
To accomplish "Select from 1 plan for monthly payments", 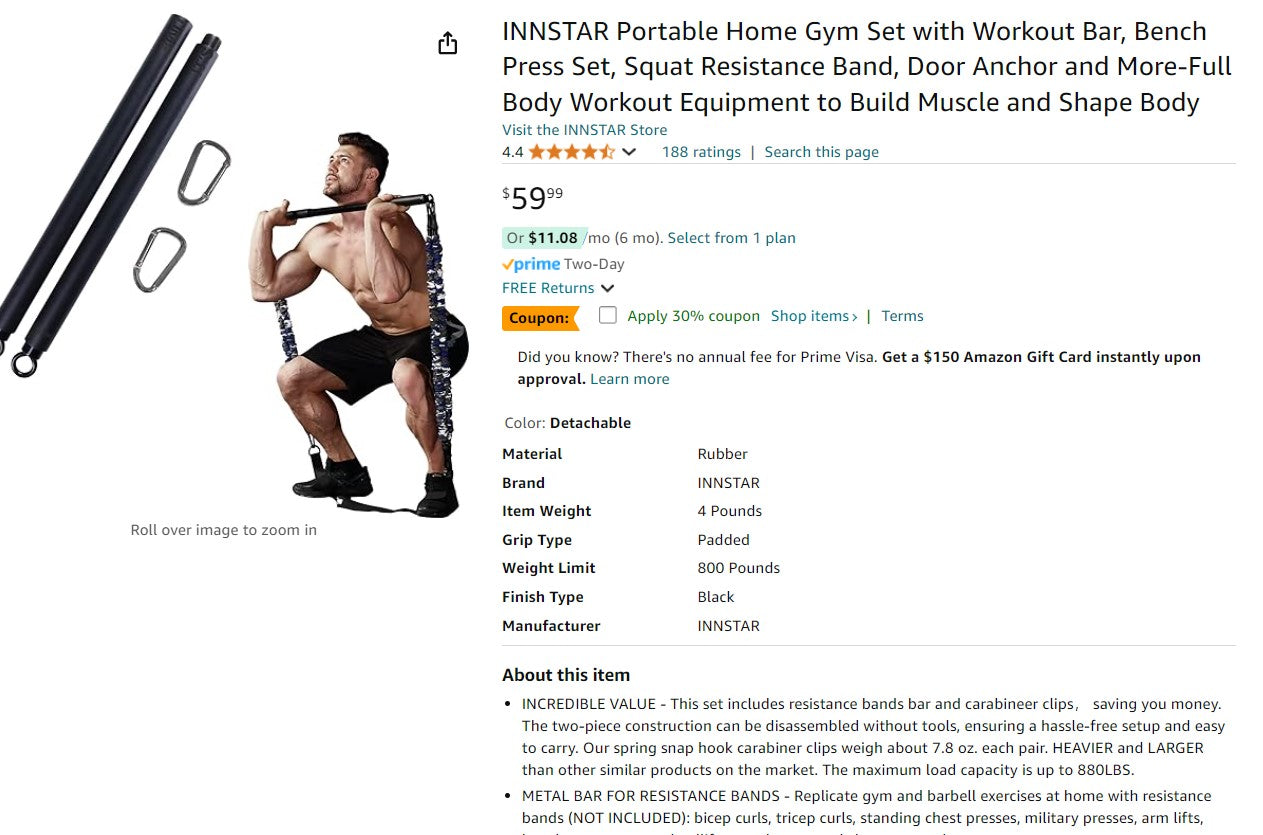I will [731, 237].
